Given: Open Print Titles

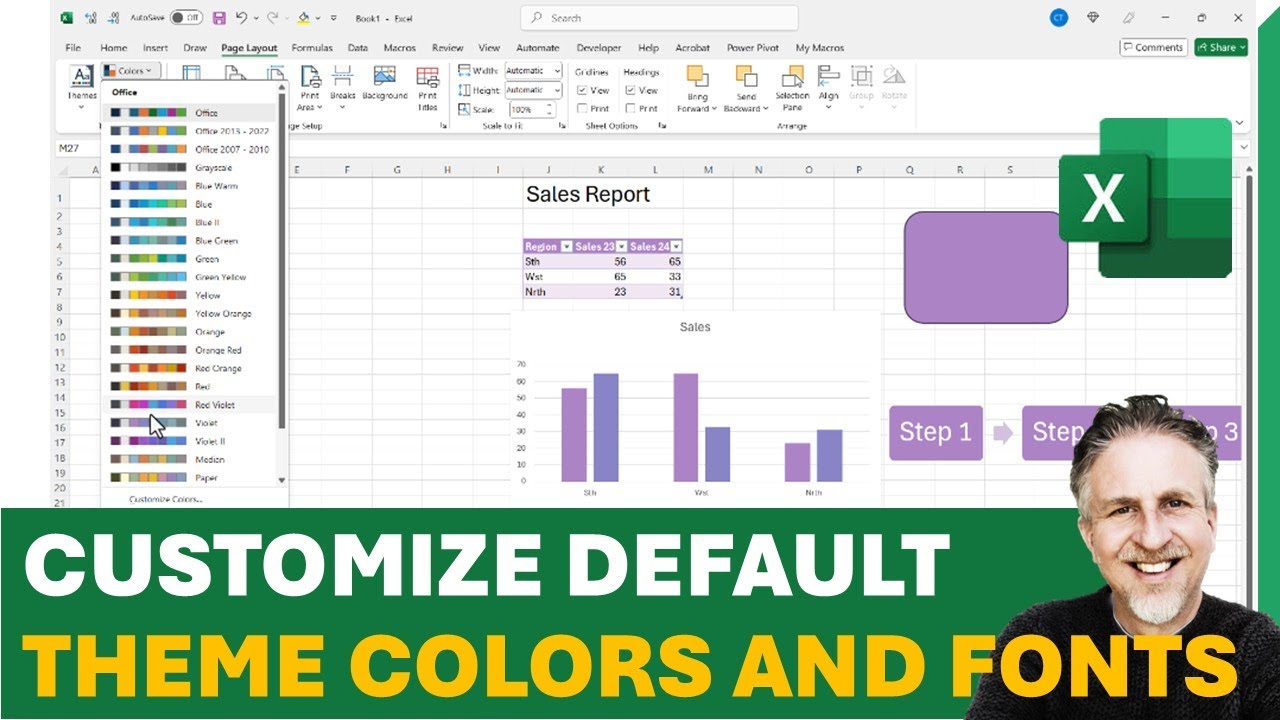Looking at the screenshot, I should pyautogui.click(x=428, y=88).
